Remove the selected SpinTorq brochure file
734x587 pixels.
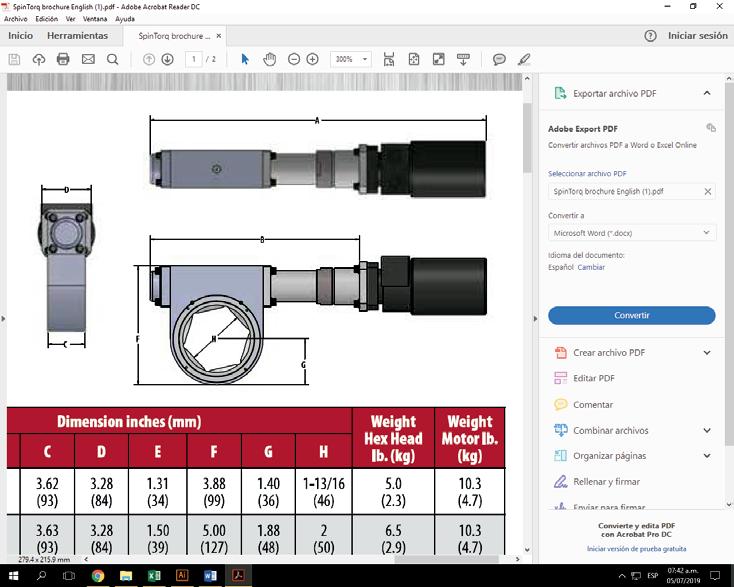708,191
